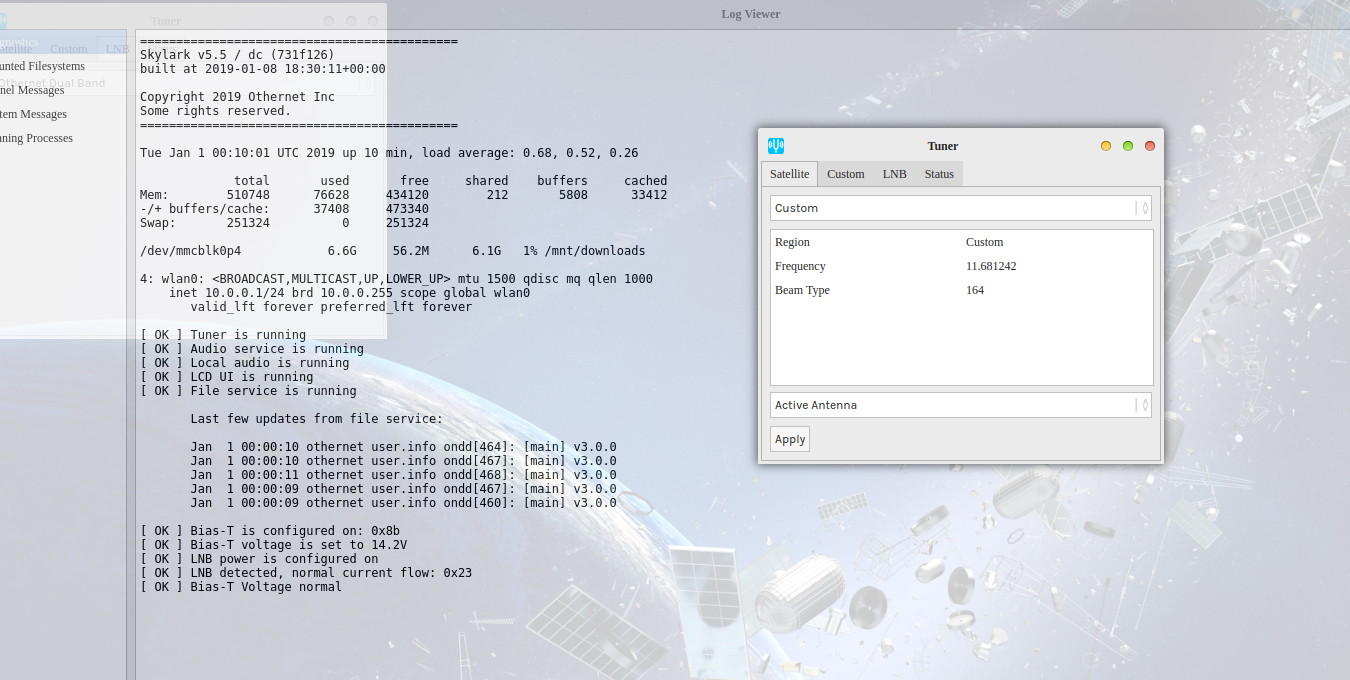Minimize Tuner window with yellow button

pos(1106,146)
